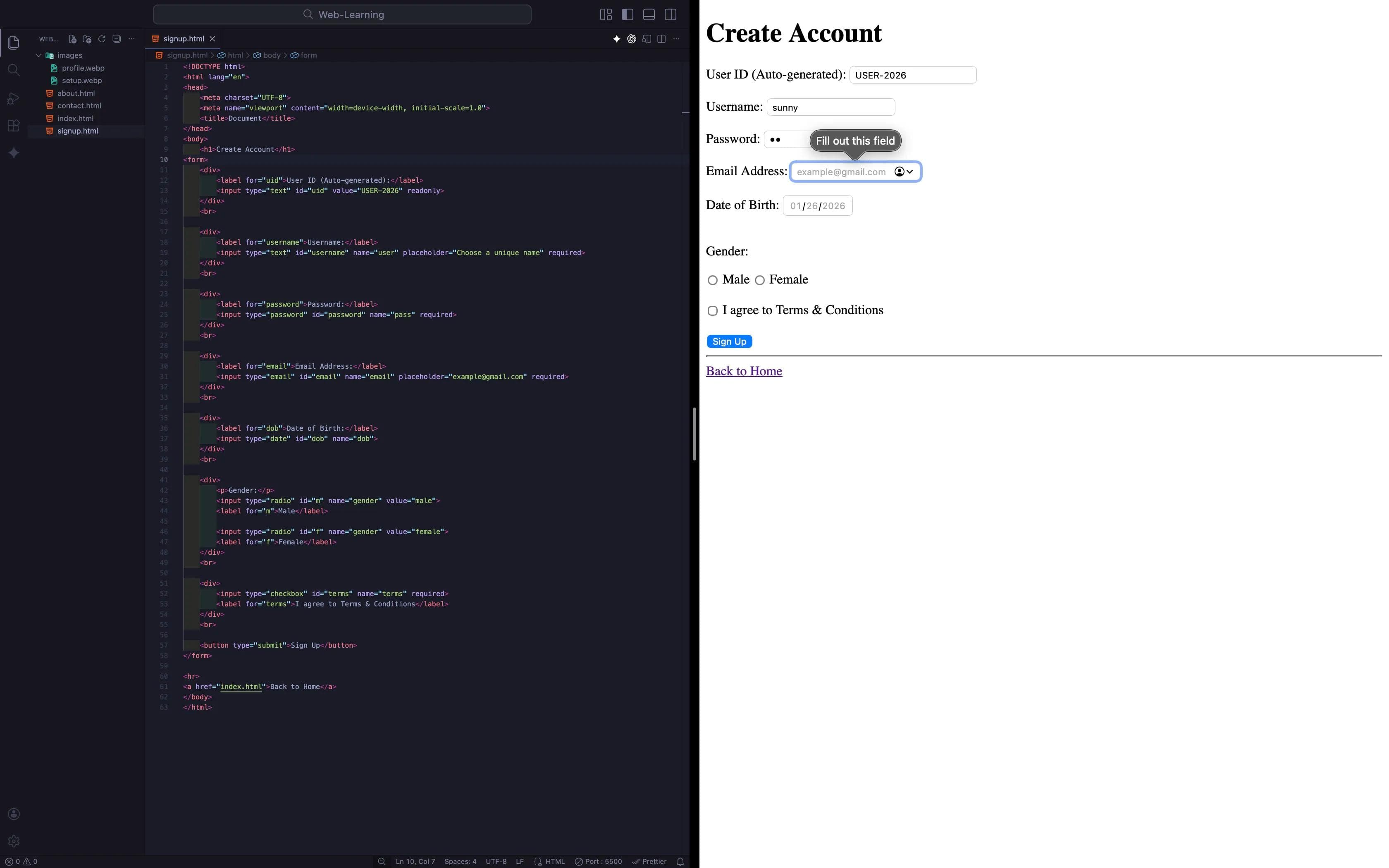Image resolution: width=1389 pixels, height=868 pixels.
Task: Select the Female radio button
Action: click(759, 280)
